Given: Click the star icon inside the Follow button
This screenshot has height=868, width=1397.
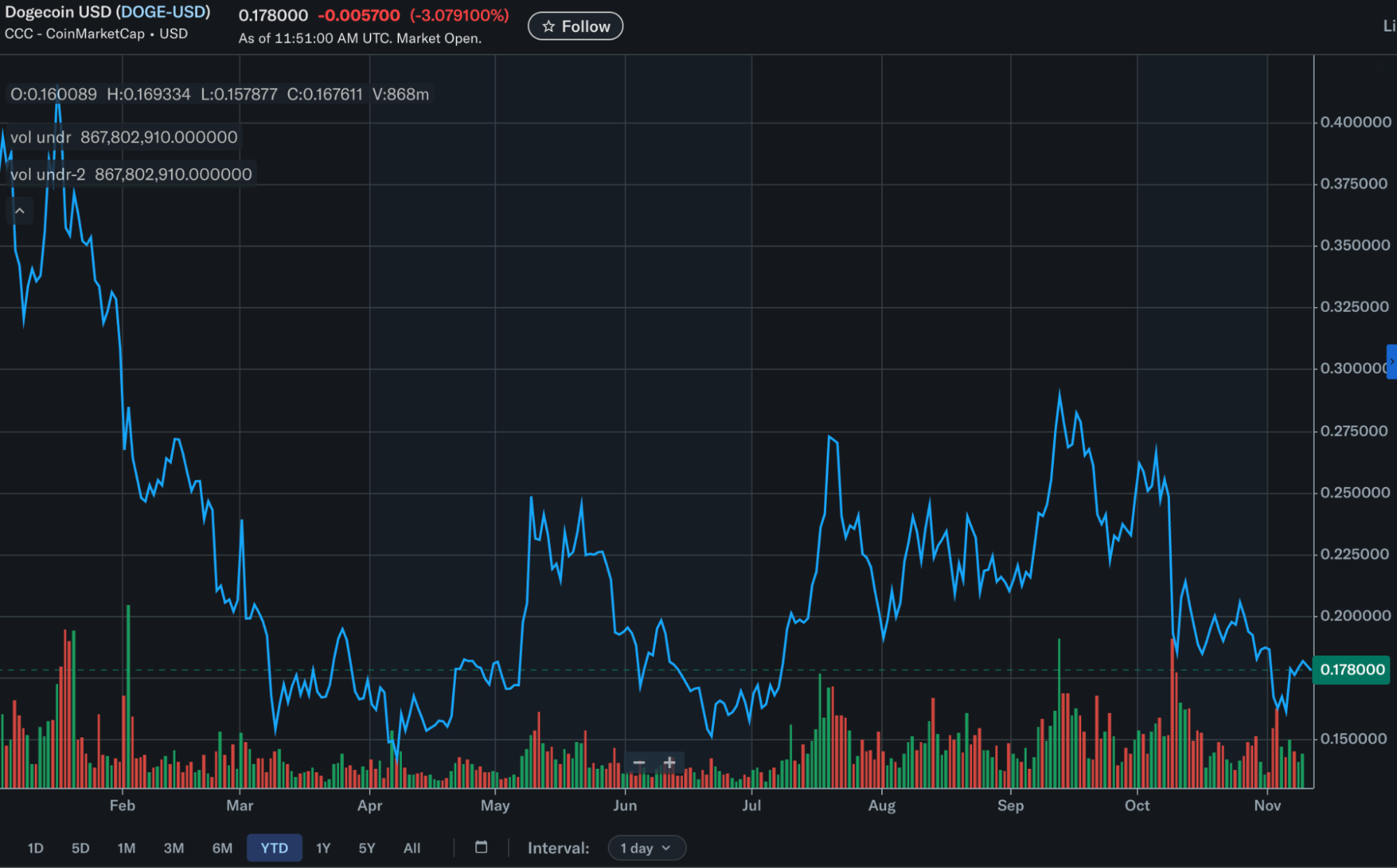Looking at the screenshot, I should (x=549, y=26).
